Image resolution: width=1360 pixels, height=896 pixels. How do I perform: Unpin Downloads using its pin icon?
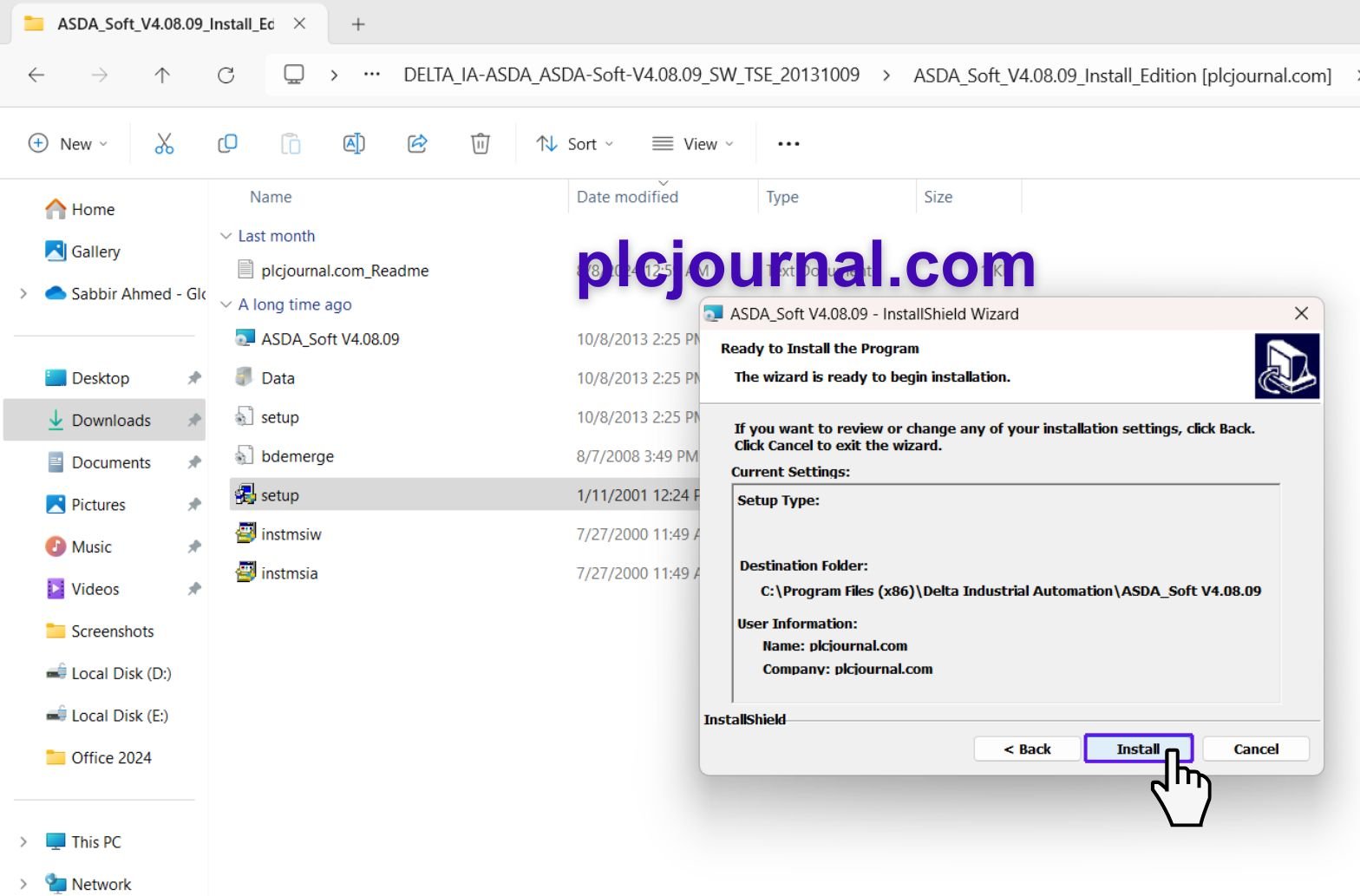click(x=194, y=421)
